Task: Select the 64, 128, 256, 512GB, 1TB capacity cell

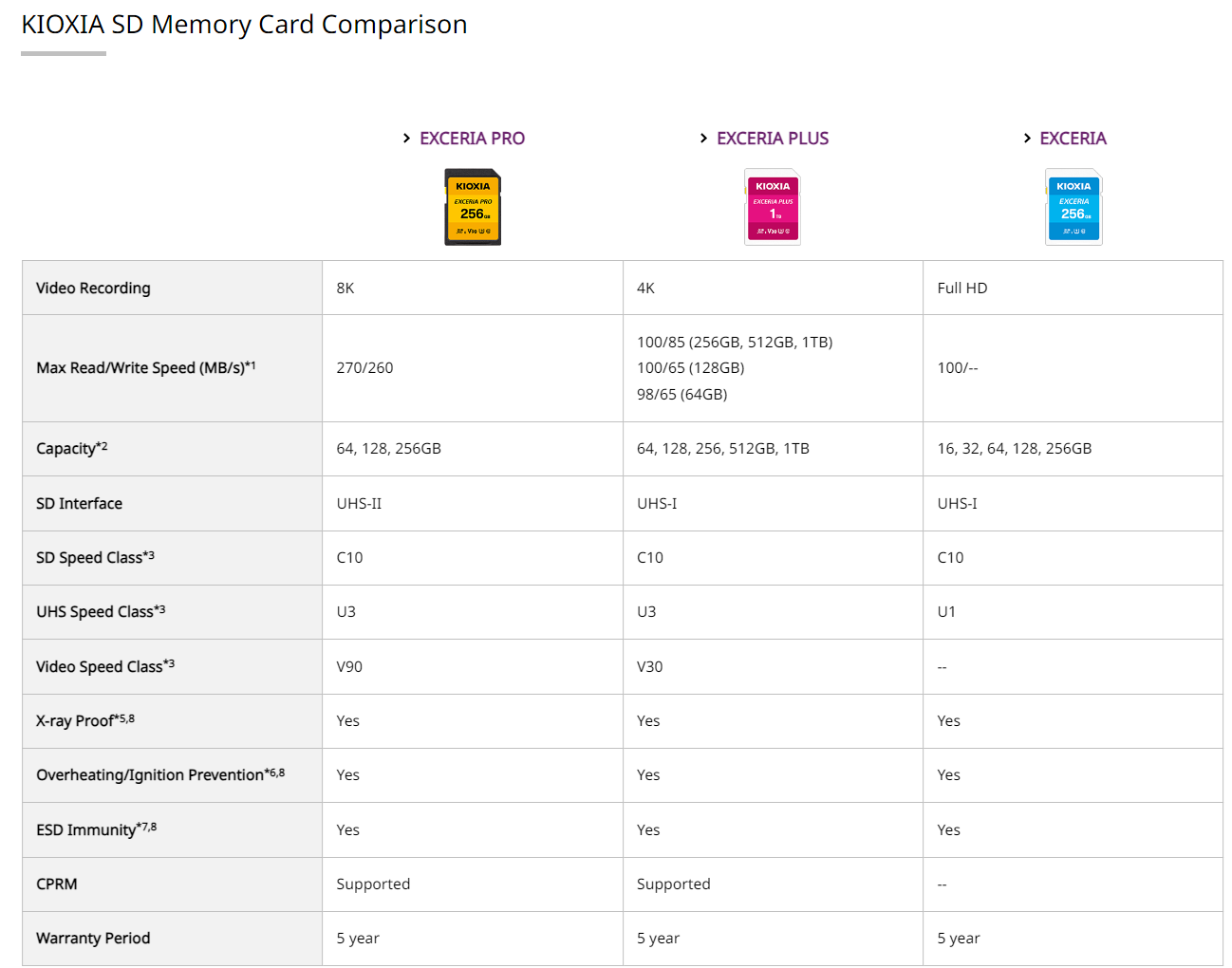Action: [x=722, y=448]
